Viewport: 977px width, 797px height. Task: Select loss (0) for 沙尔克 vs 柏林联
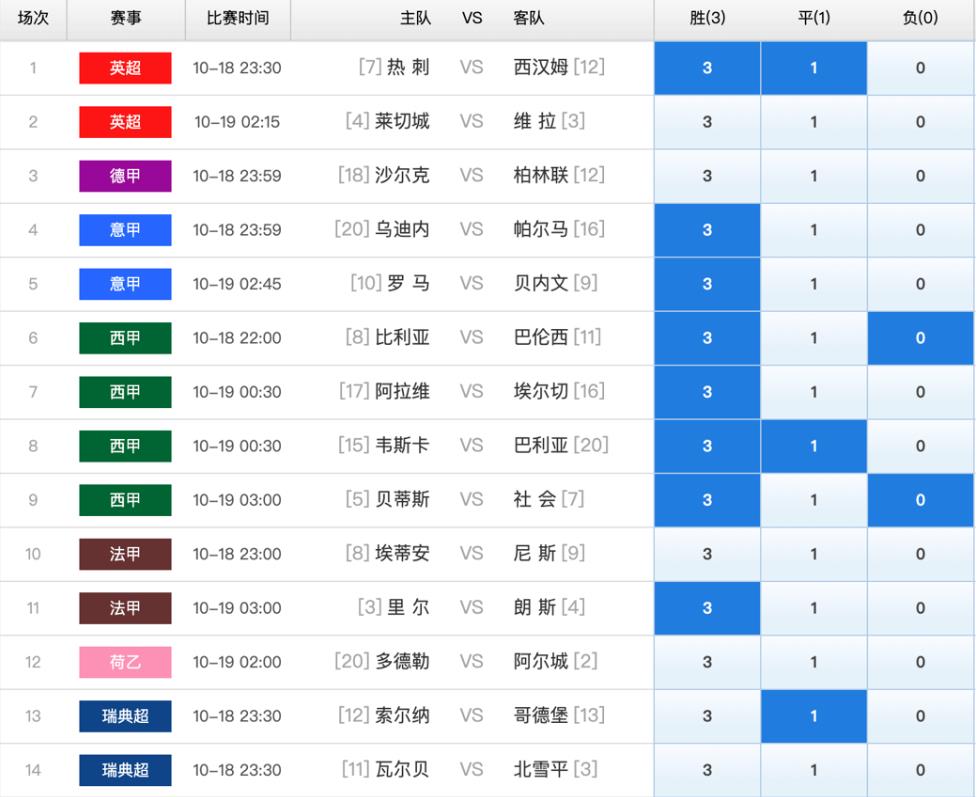pyautogui.click(x=920, y=176)
